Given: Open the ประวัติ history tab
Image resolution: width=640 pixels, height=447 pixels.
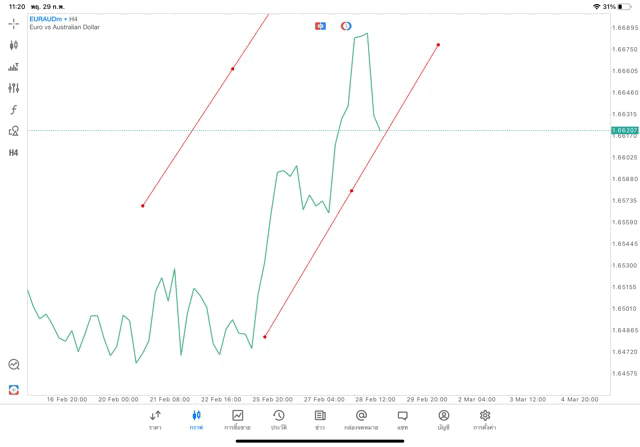Looking at the screenshot, I should 279,419.
